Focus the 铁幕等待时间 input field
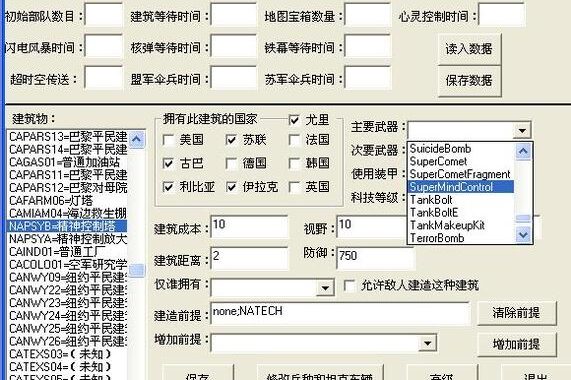This screenshot has height=380, width=571. 367,46
